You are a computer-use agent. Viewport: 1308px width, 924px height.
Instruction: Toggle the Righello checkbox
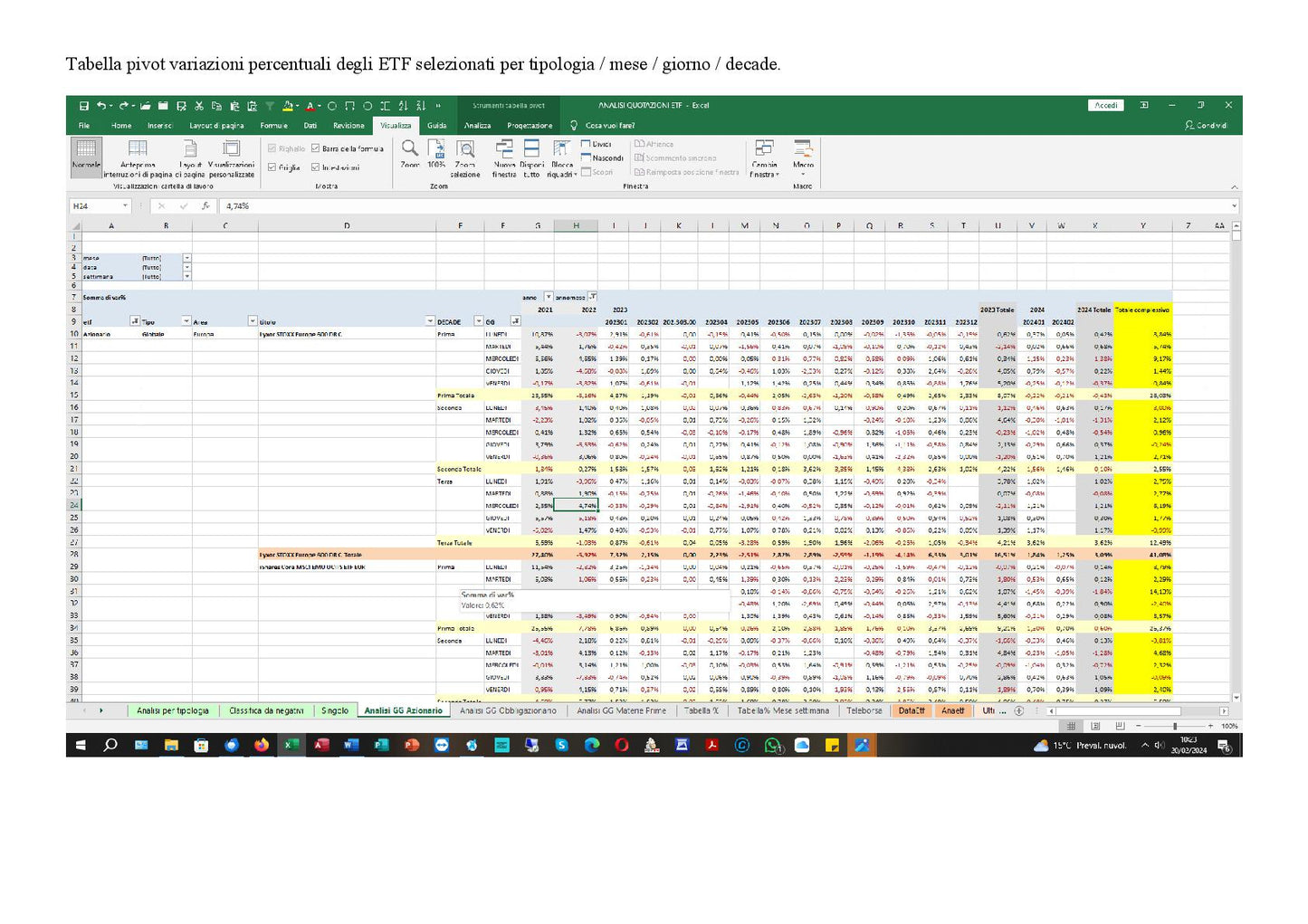point(272,148)
